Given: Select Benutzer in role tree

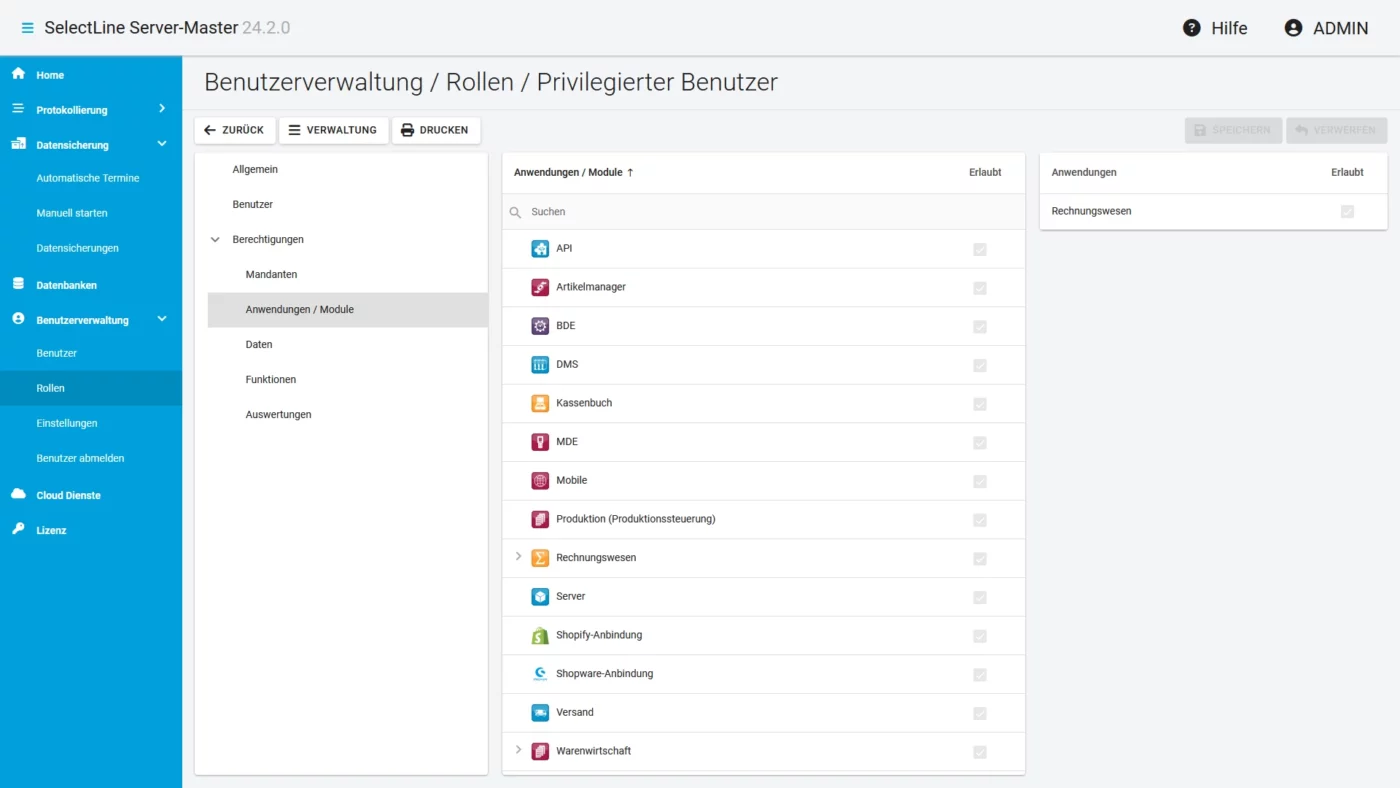Looking at the screenshot, I should 253,205.
